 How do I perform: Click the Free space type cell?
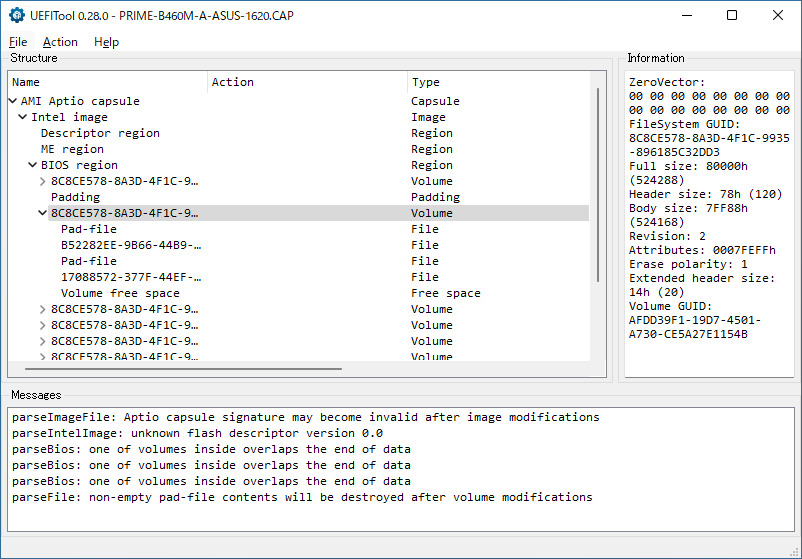445,293
